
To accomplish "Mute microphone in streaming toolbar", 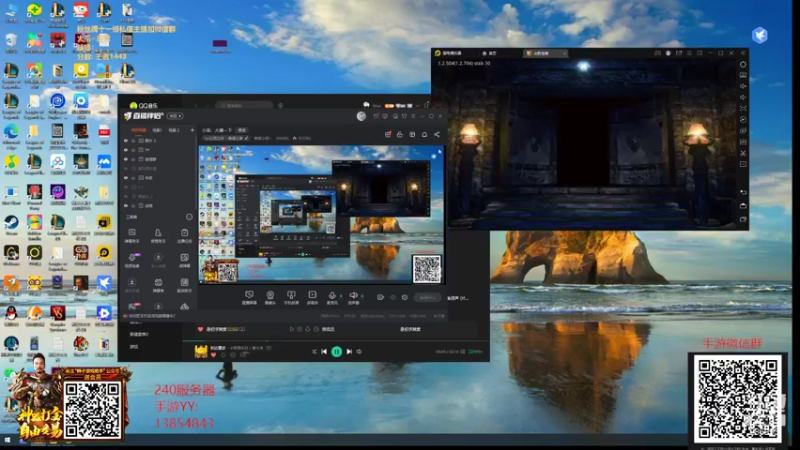I will point(332,297).
